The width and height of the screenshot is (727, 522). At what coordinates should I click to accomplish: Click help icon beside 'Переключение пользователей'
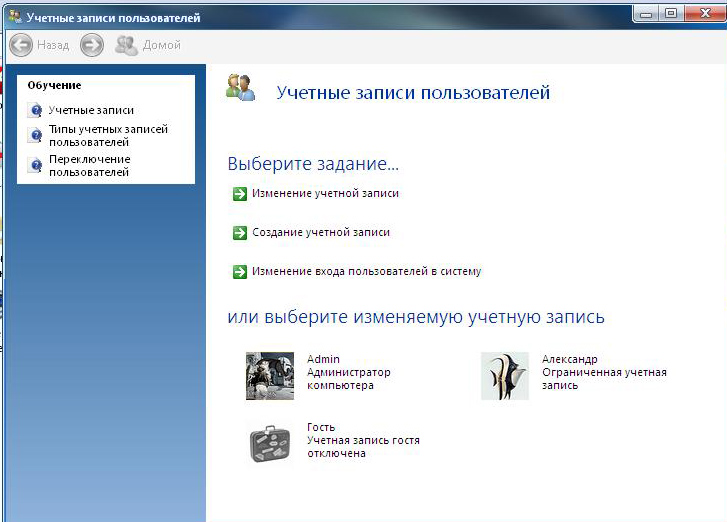36,166
